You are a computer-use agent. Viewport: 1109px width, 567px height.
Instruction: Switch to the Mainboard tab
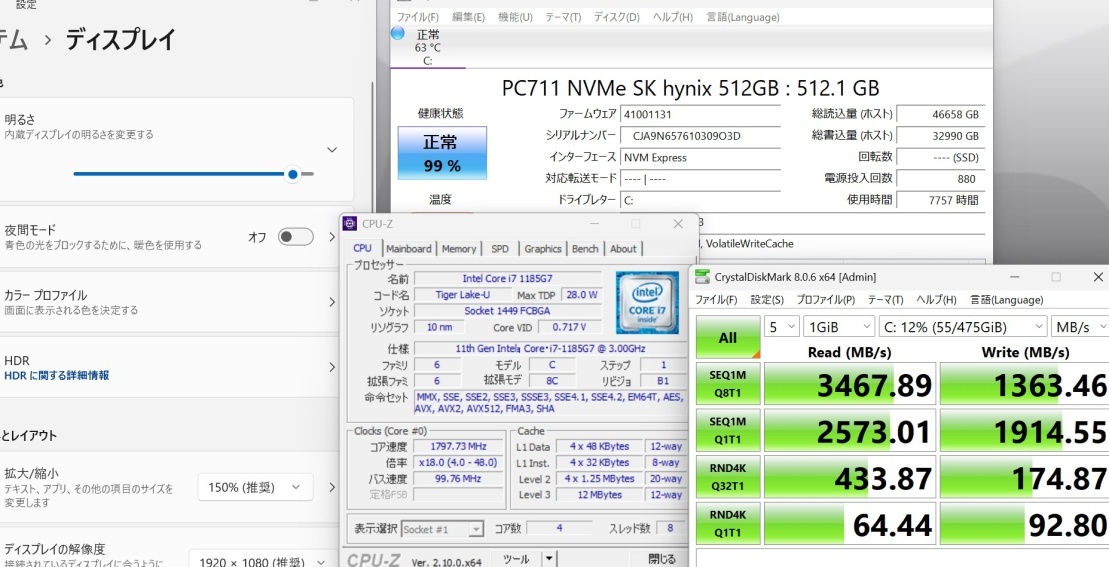pyautogui.click(x=408, y=249)
